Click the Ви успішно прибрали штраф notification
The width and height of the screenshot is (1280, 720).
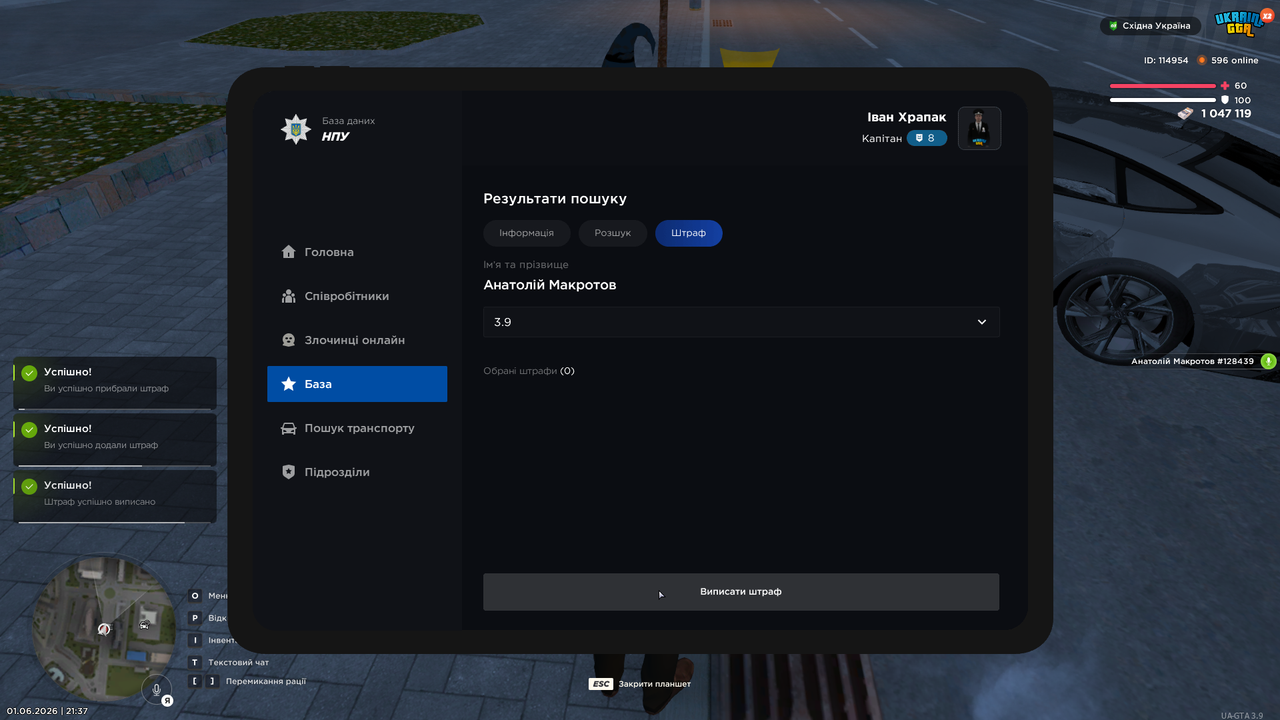click(x=115, y=383)
